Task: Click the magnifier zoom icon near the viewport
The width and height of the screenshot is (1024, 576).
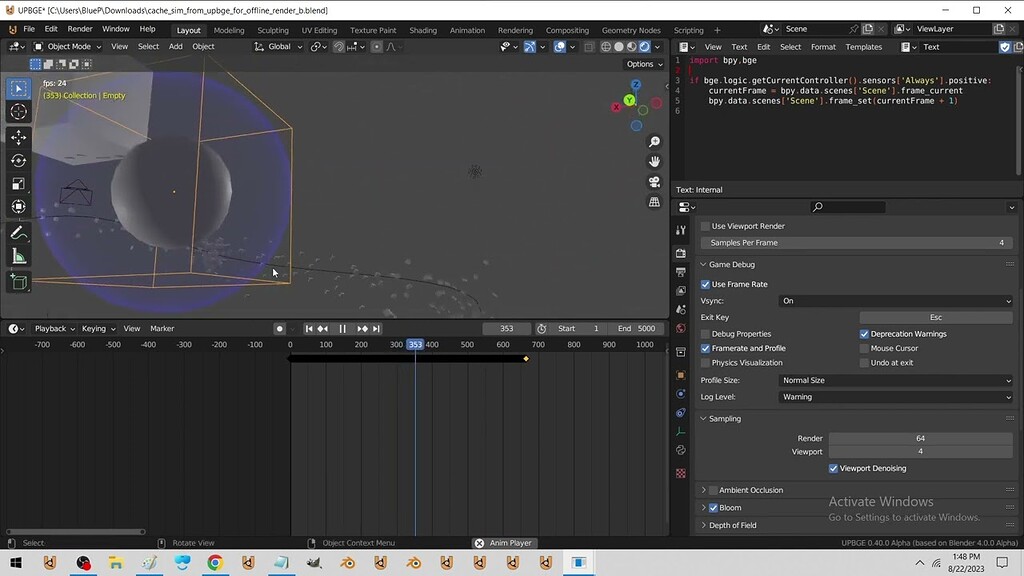Action: pyautogui.click(x=653, y=142)
